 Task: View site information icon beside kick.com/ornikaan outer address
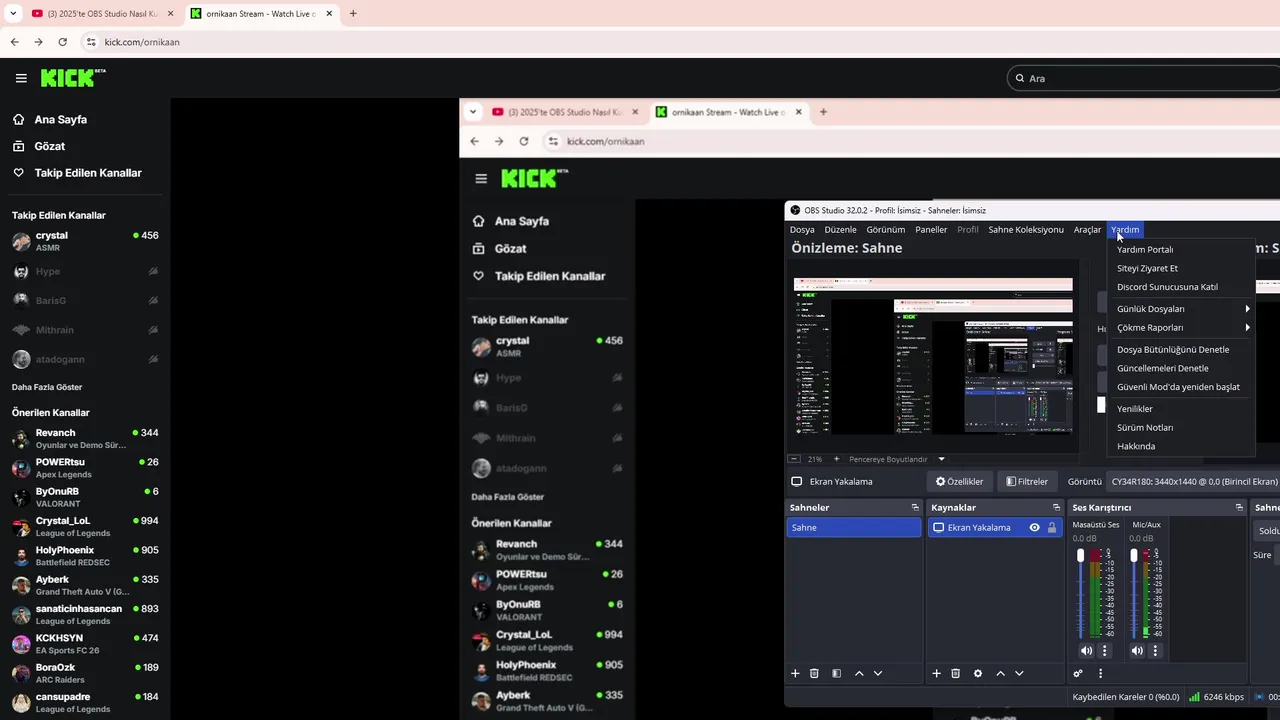(x=91, y=42)
